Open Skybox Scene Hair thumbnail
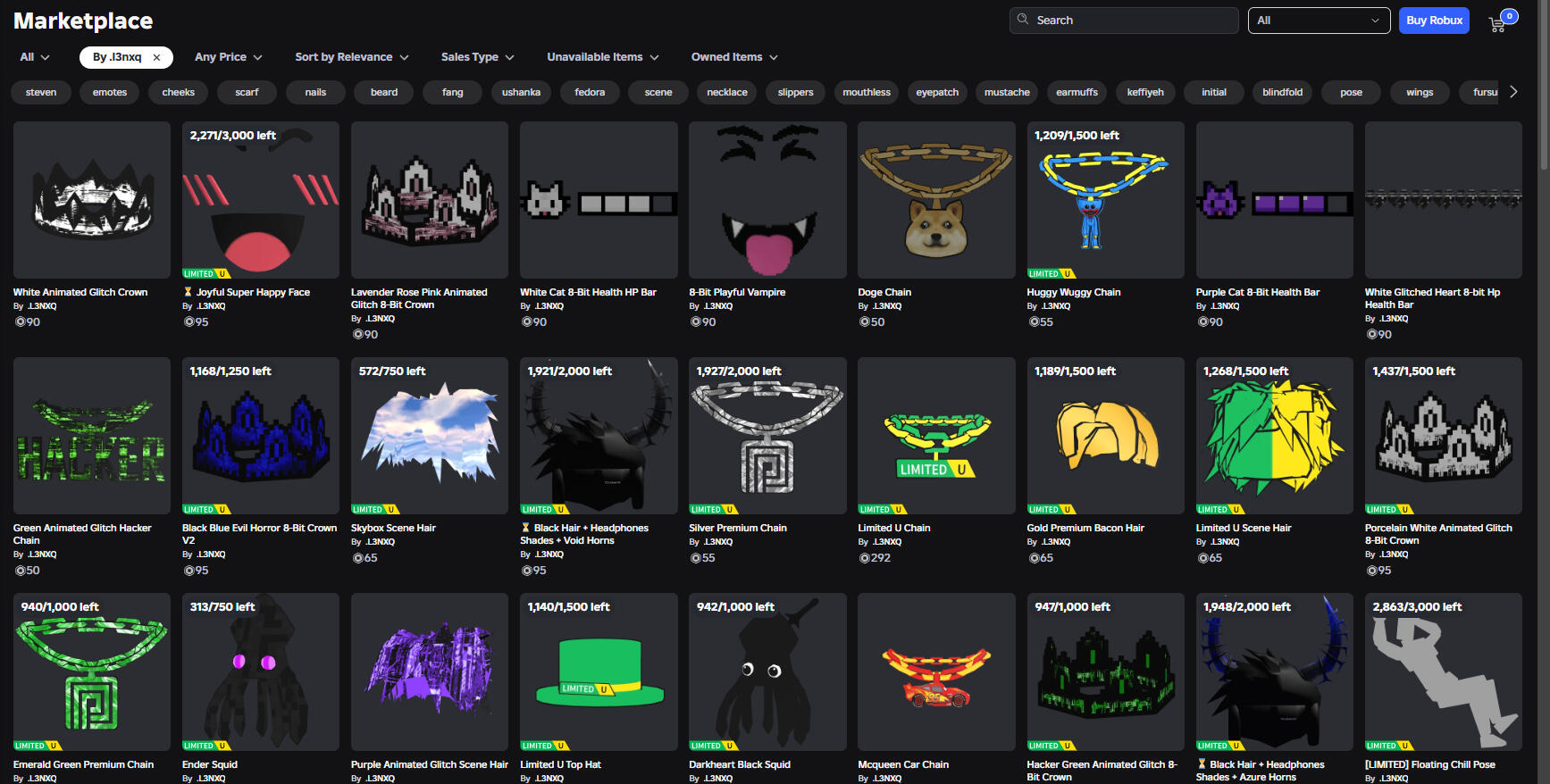The image size is (1550, 784). (430, 436)
